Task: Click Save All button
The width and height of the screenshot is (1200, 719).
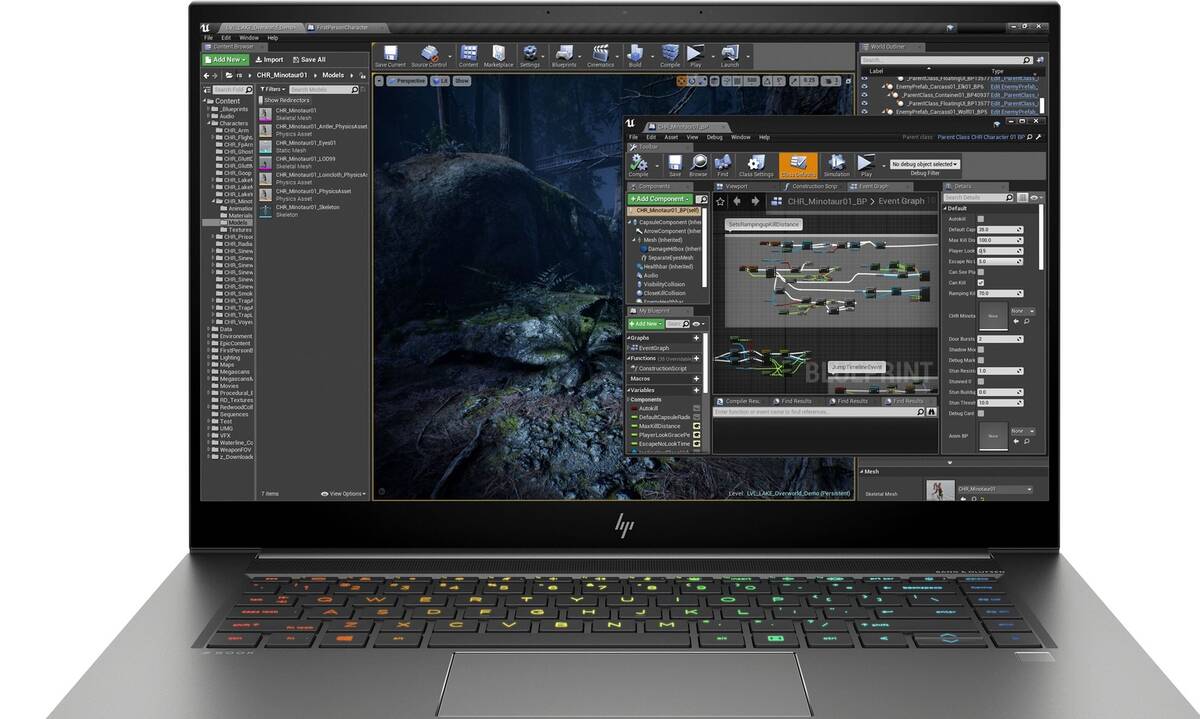Action: coord(309,60)
